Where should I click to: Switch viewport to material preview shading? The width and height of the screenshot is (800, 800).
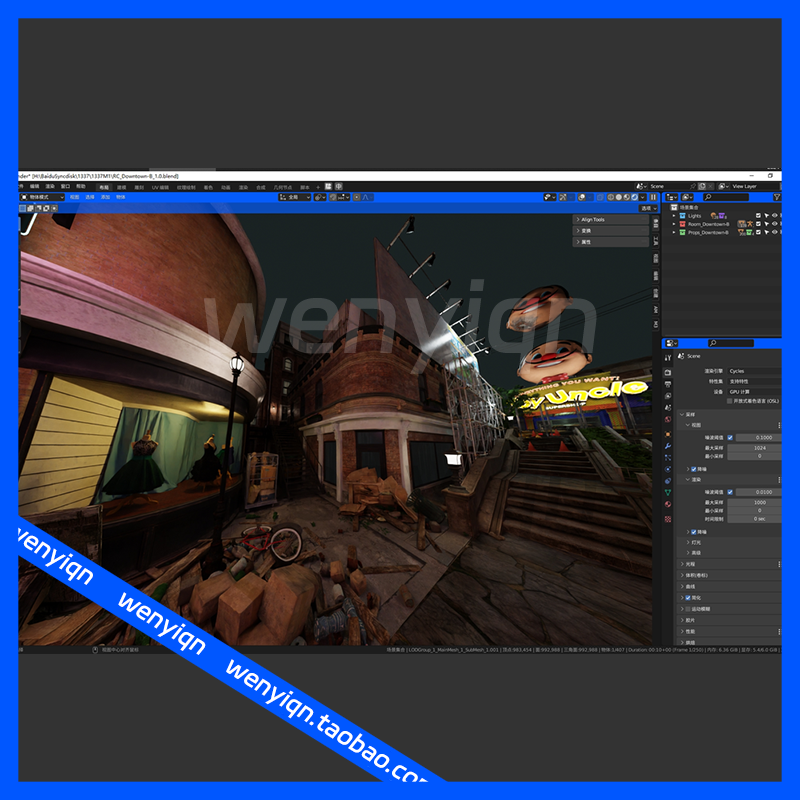pos(627,197)
